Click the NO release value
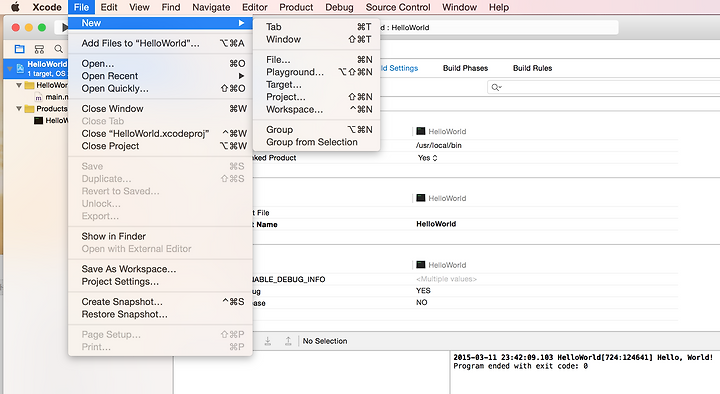The width and height of the screenshot is (720, 394). 422,302
